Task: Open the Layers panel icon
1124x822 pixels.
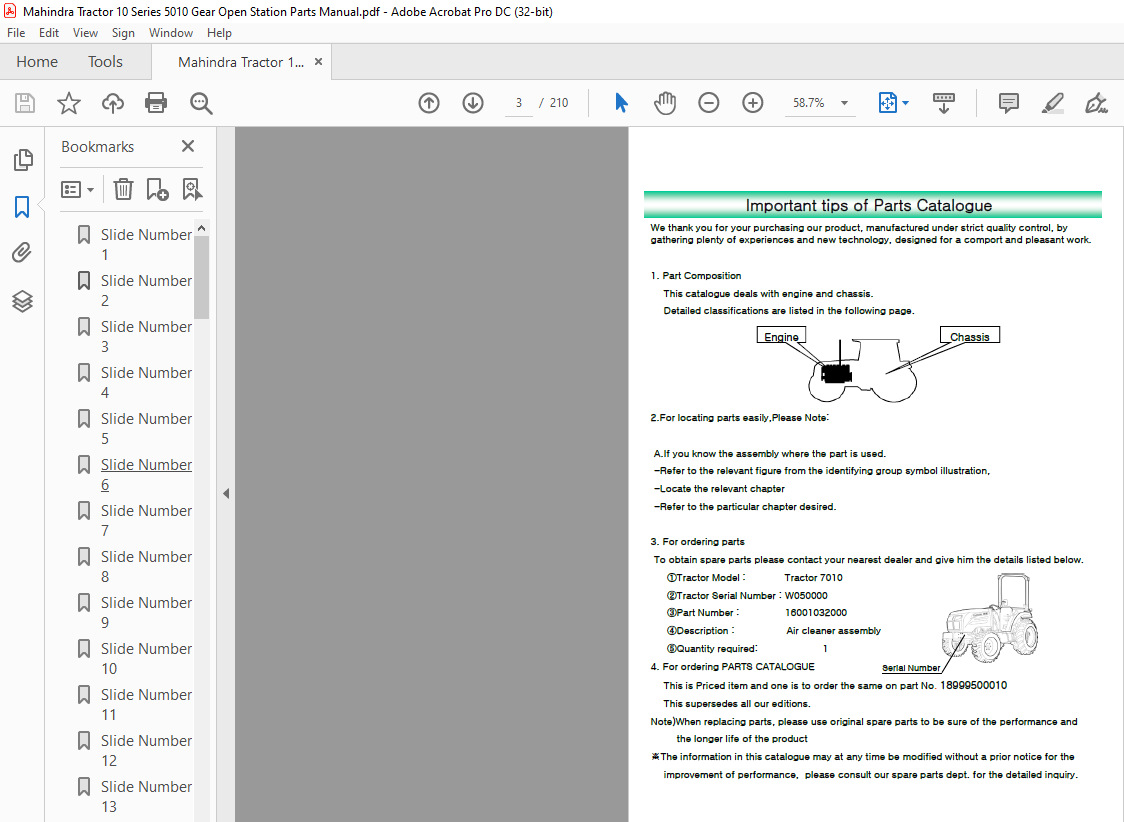Action: point(22,301)
